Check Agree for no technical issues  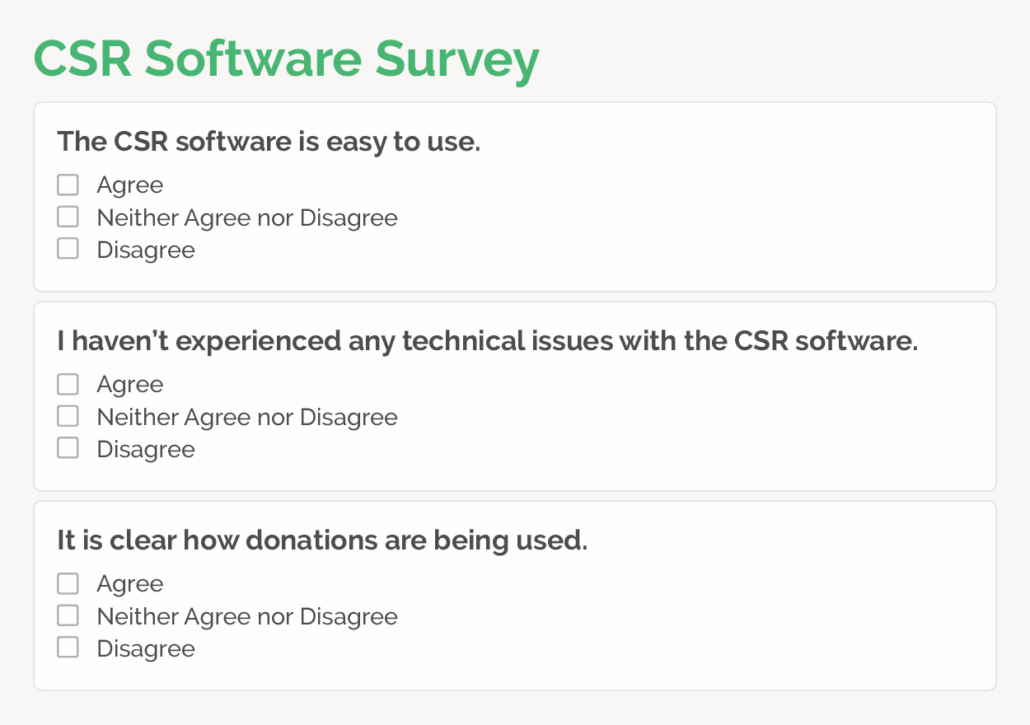pyautogui.click(x=67, y=383)
